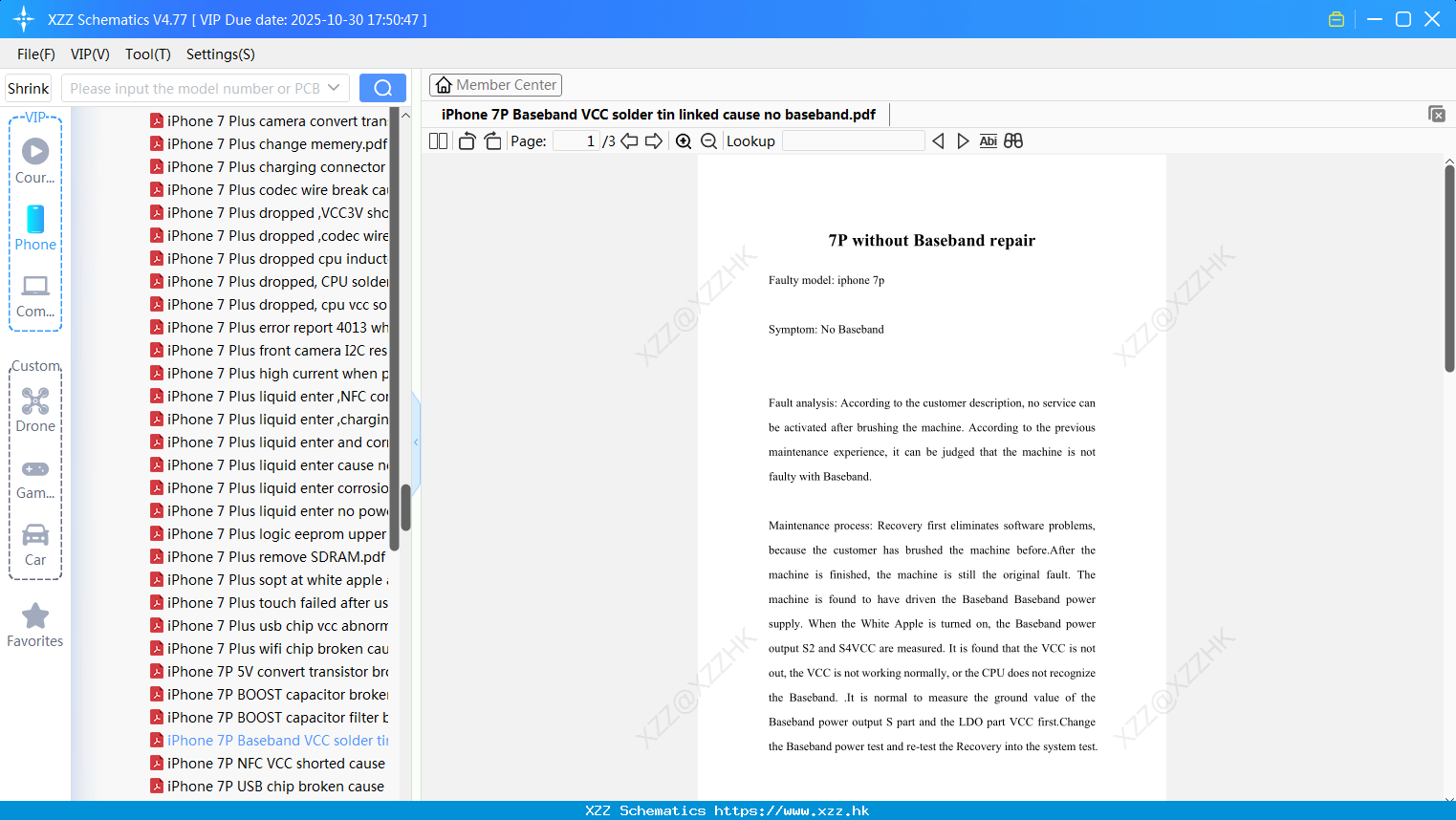Open Favorites star

pos(35,625)
